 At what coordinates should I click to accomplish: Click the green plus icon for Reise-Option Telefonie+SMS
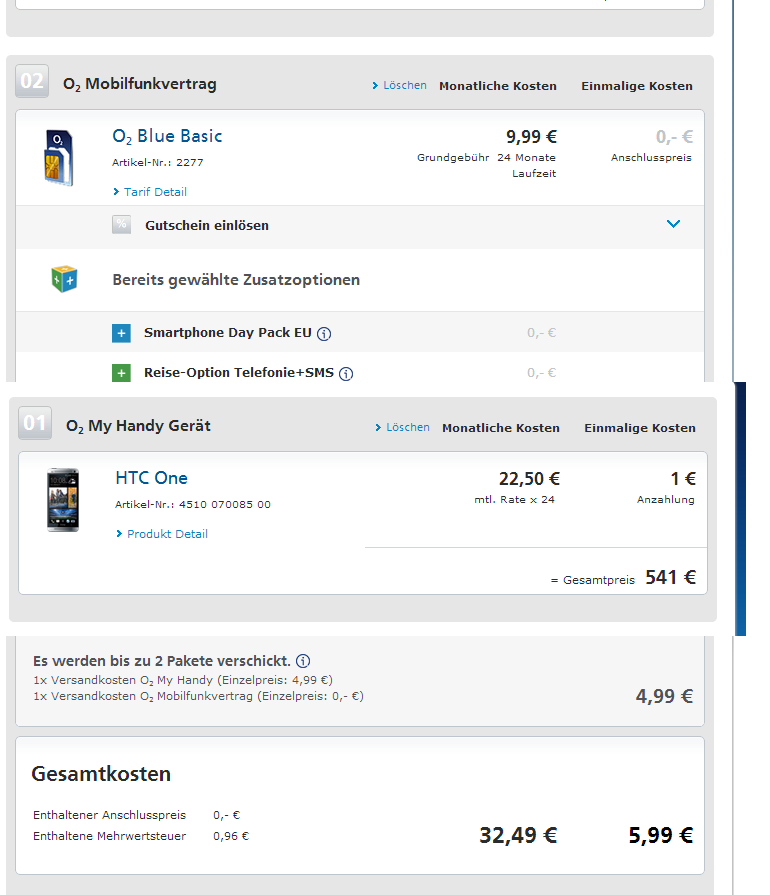click(x=121, y=373)
